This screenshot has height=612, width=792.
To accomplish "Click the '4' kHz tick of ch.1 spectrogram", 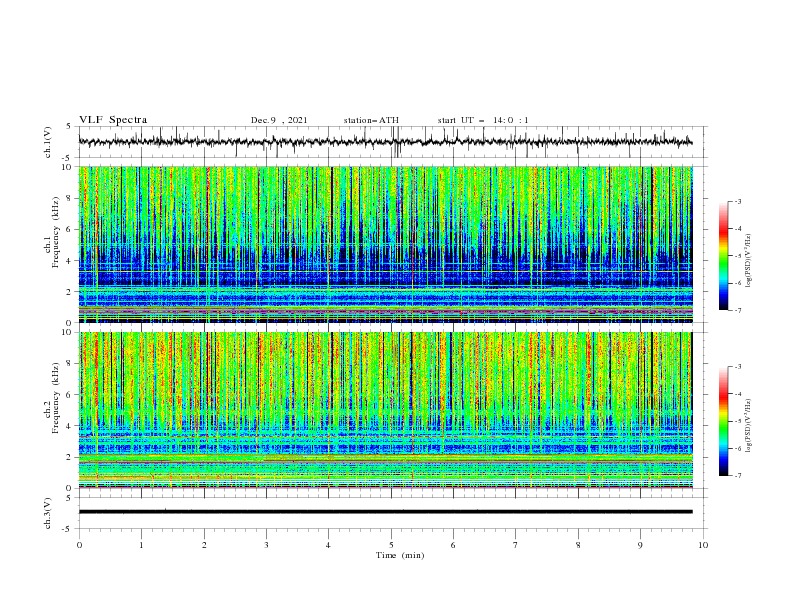I will pyautogui.click(x=70, y=261).
